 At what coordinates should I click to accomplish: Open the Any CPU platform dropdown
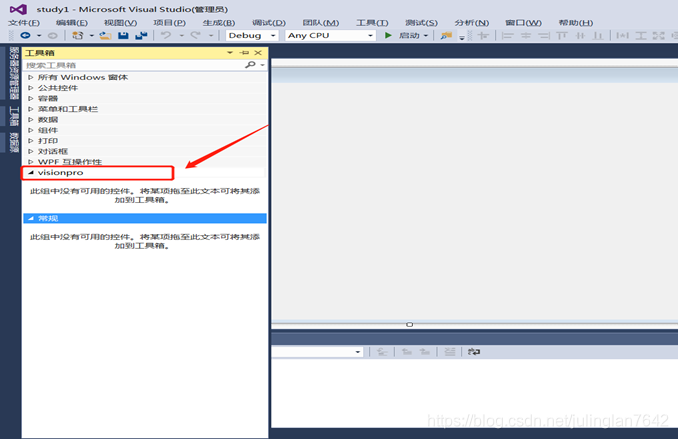371,35
